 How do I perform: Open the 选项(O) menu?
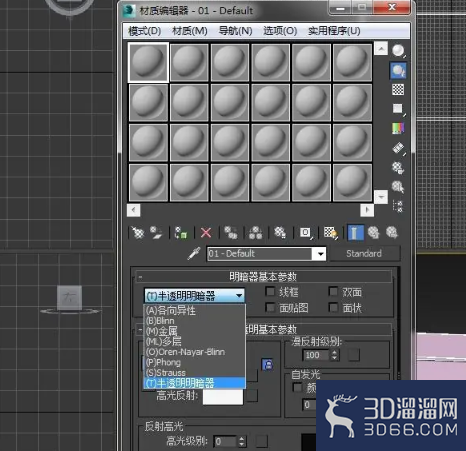click(x=280, y=31)
